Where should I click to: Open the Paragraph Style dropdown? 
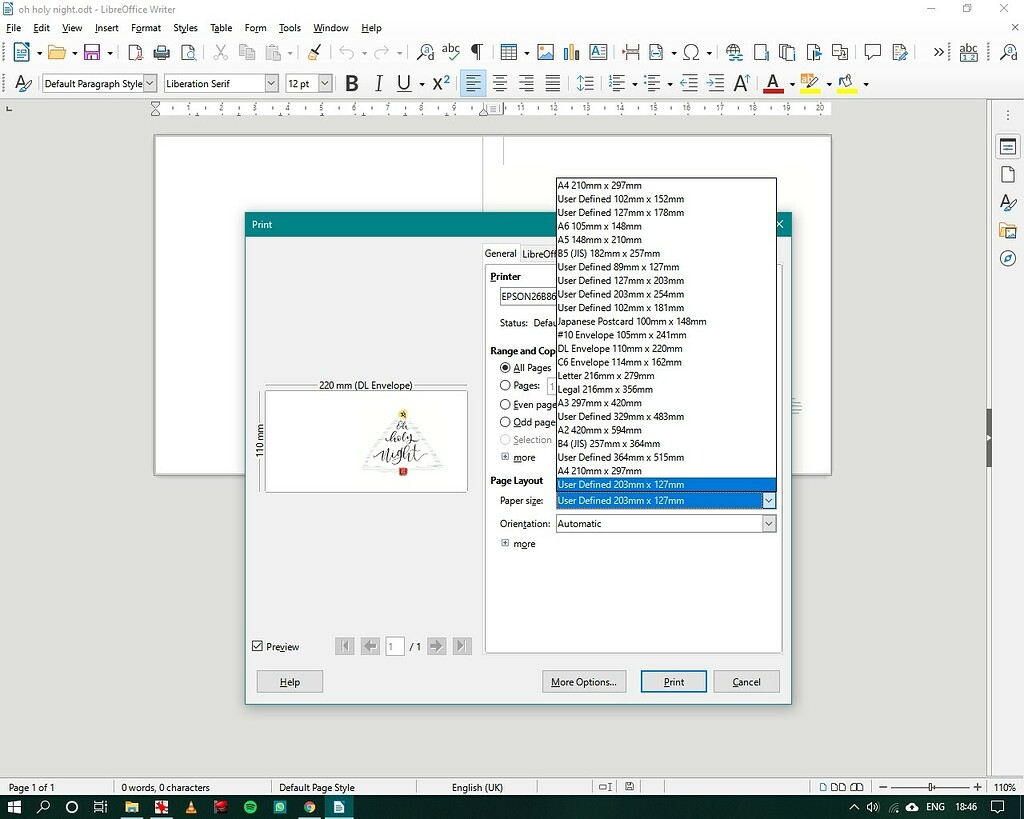(150, 84)
